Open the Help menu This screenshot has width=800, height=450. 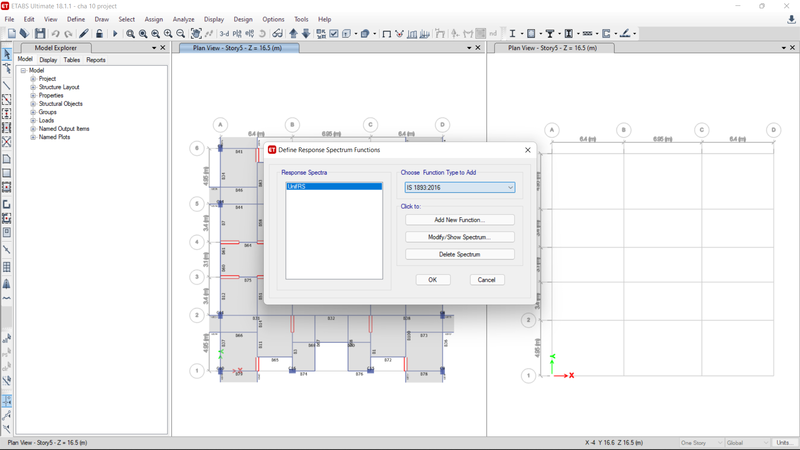[x=324, y=19]
